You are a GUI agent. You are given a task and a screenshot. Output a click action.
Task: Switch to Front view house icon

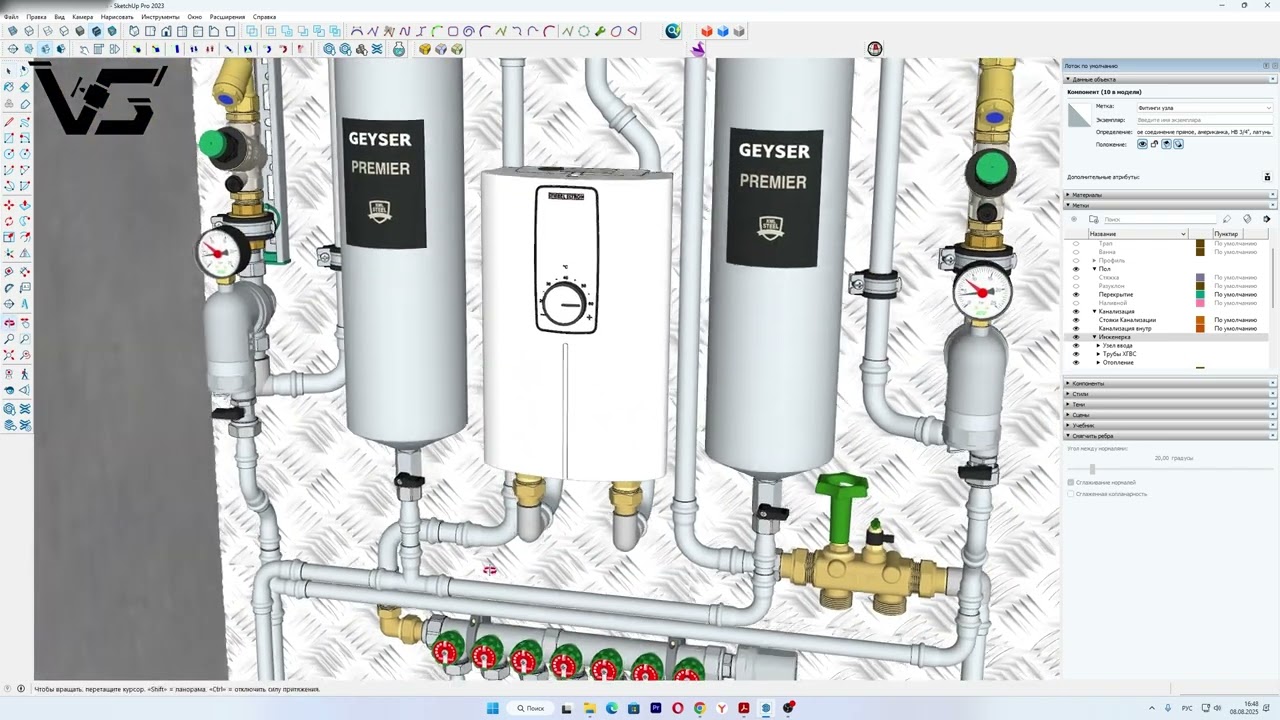click(166, 30)
